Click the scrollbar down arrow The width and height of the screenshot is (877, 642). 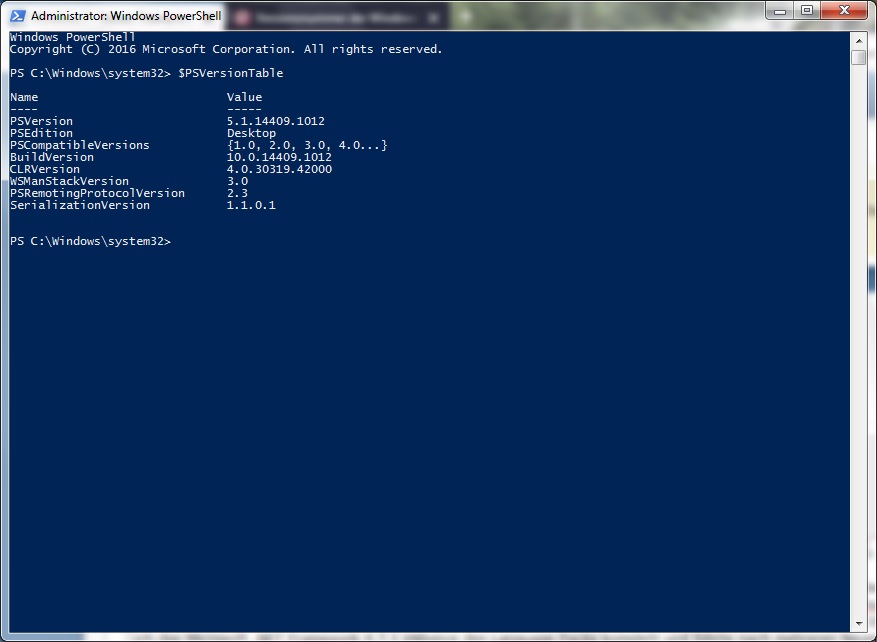(859, 624)
